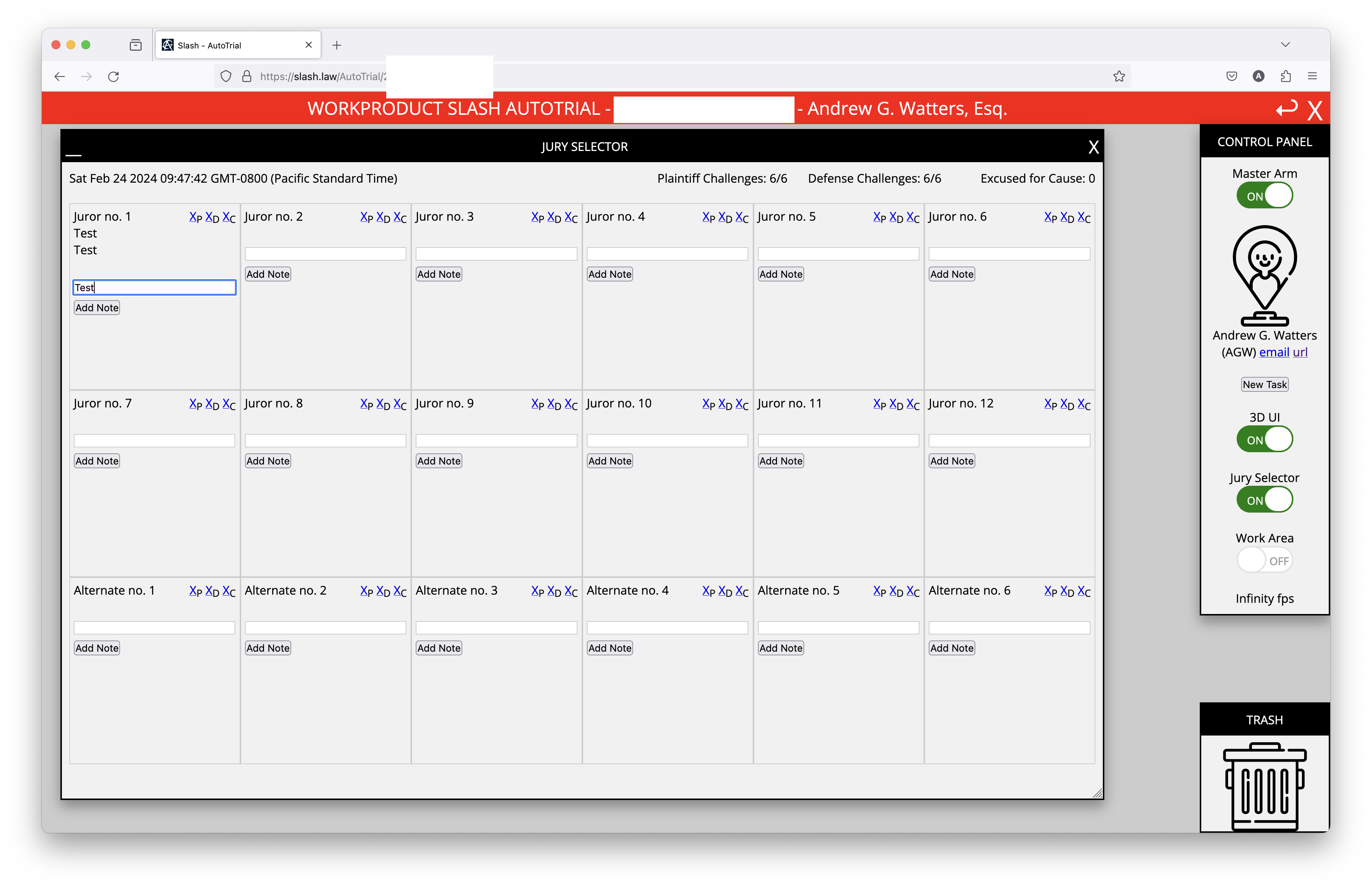Reload the page with refresh icon

(x=114, y=76)
